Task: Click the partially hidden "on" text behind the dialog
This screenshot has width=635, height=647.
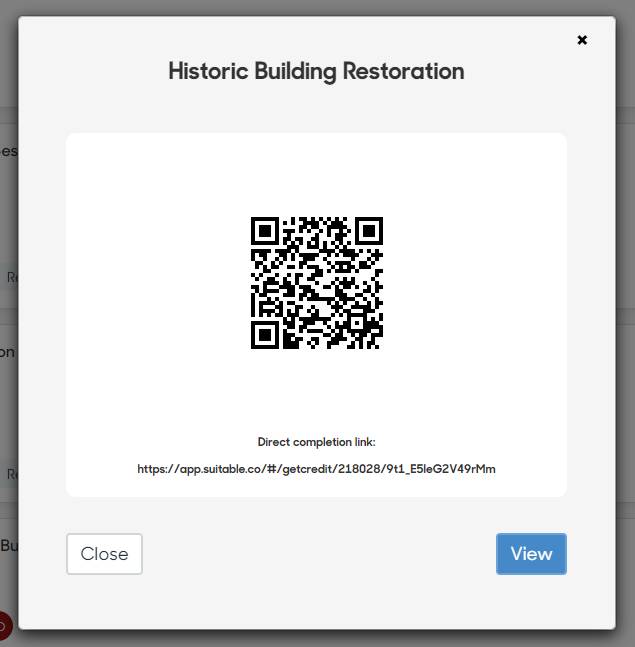Action: pyautogui.click(x=8, y=352)
